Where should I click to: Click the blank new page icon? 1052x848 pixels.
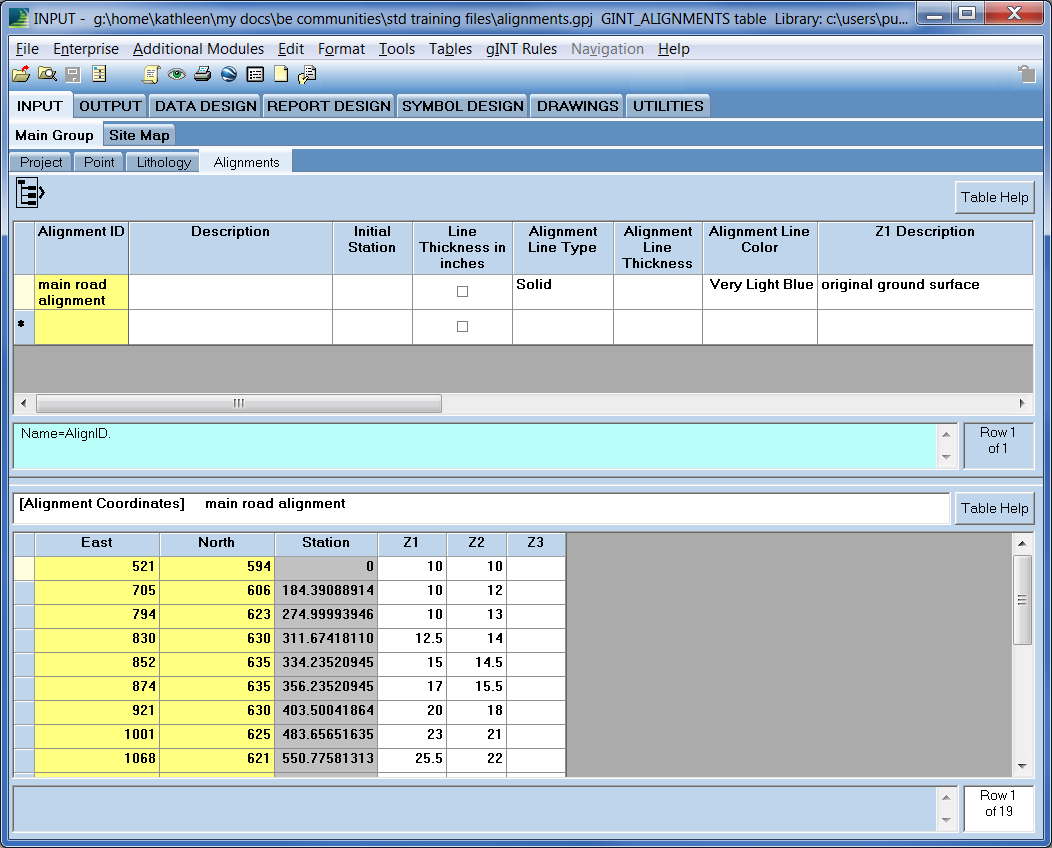[x=281, y=74]
